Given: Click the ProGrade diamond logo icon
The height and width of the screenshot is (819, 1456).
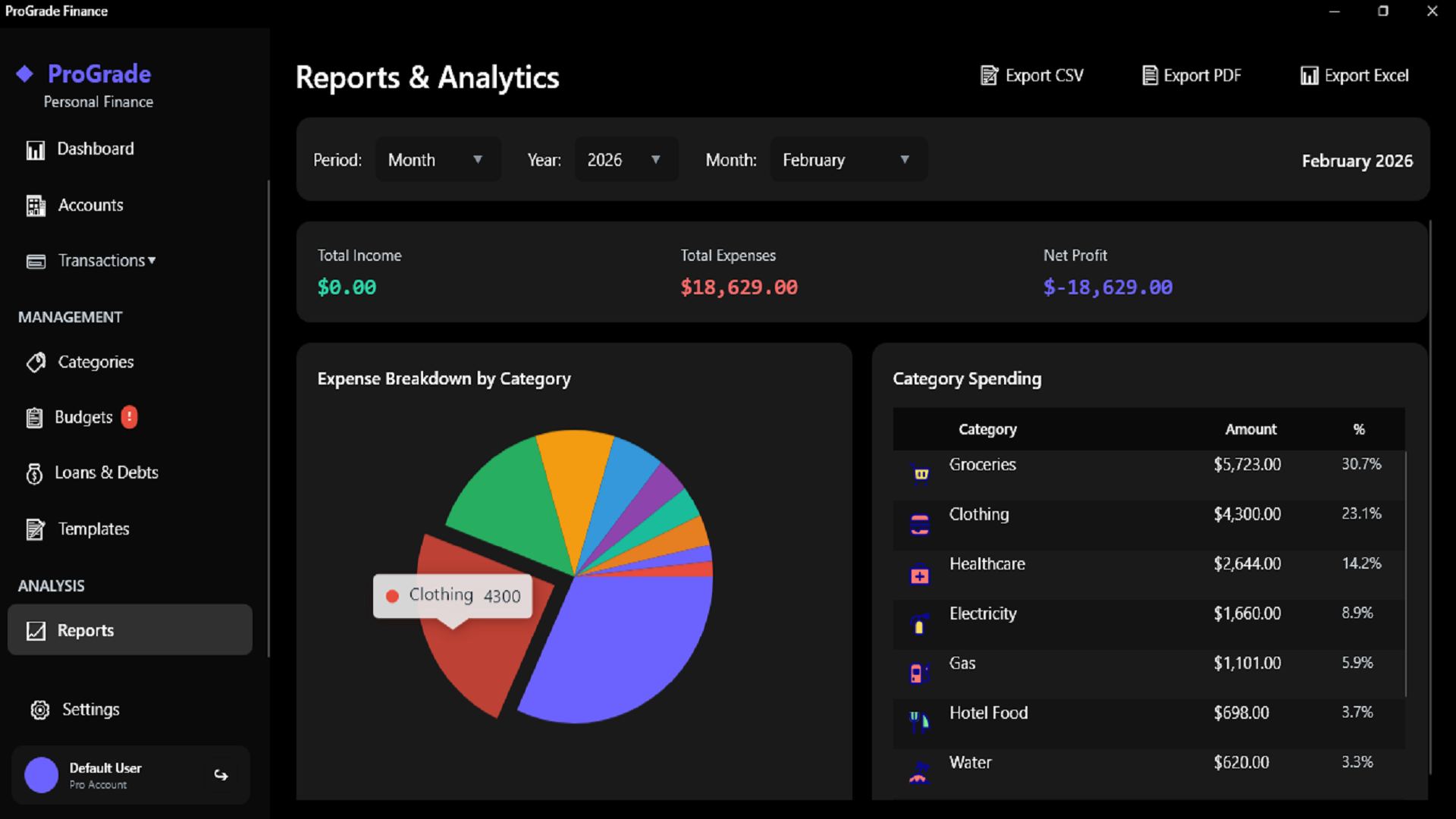Looking at the screenshot, I should (x=25, y=74).
